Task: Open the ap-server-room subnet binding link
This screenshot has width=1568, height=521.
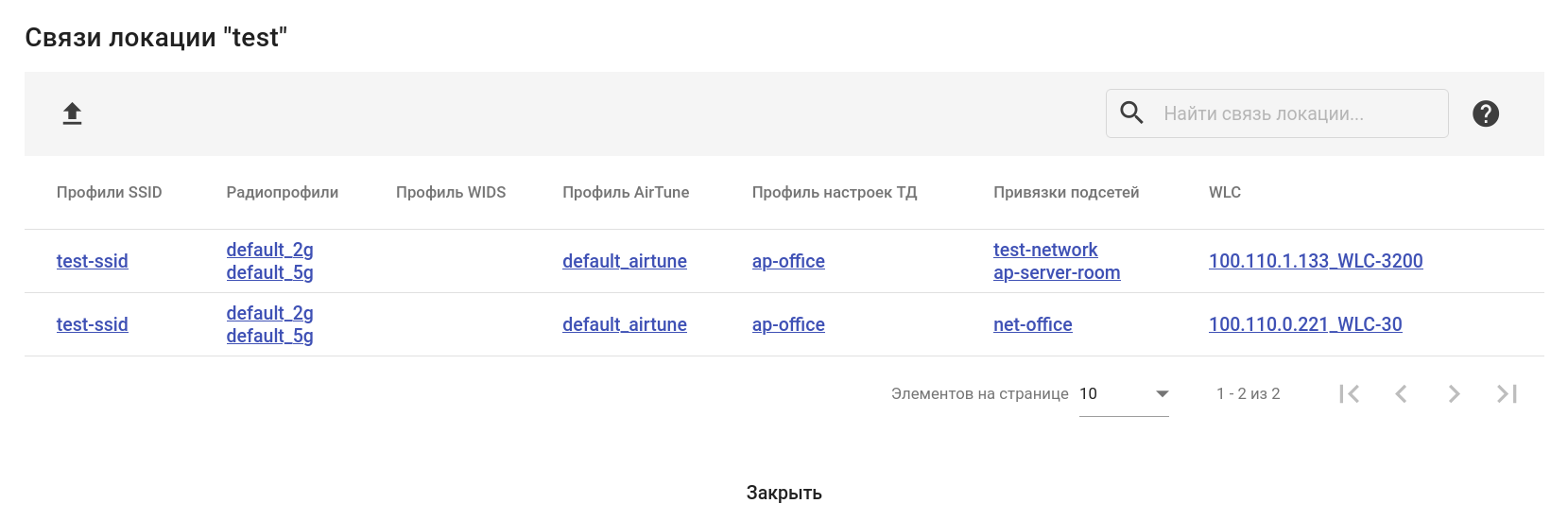Action: click(1057, 272)
